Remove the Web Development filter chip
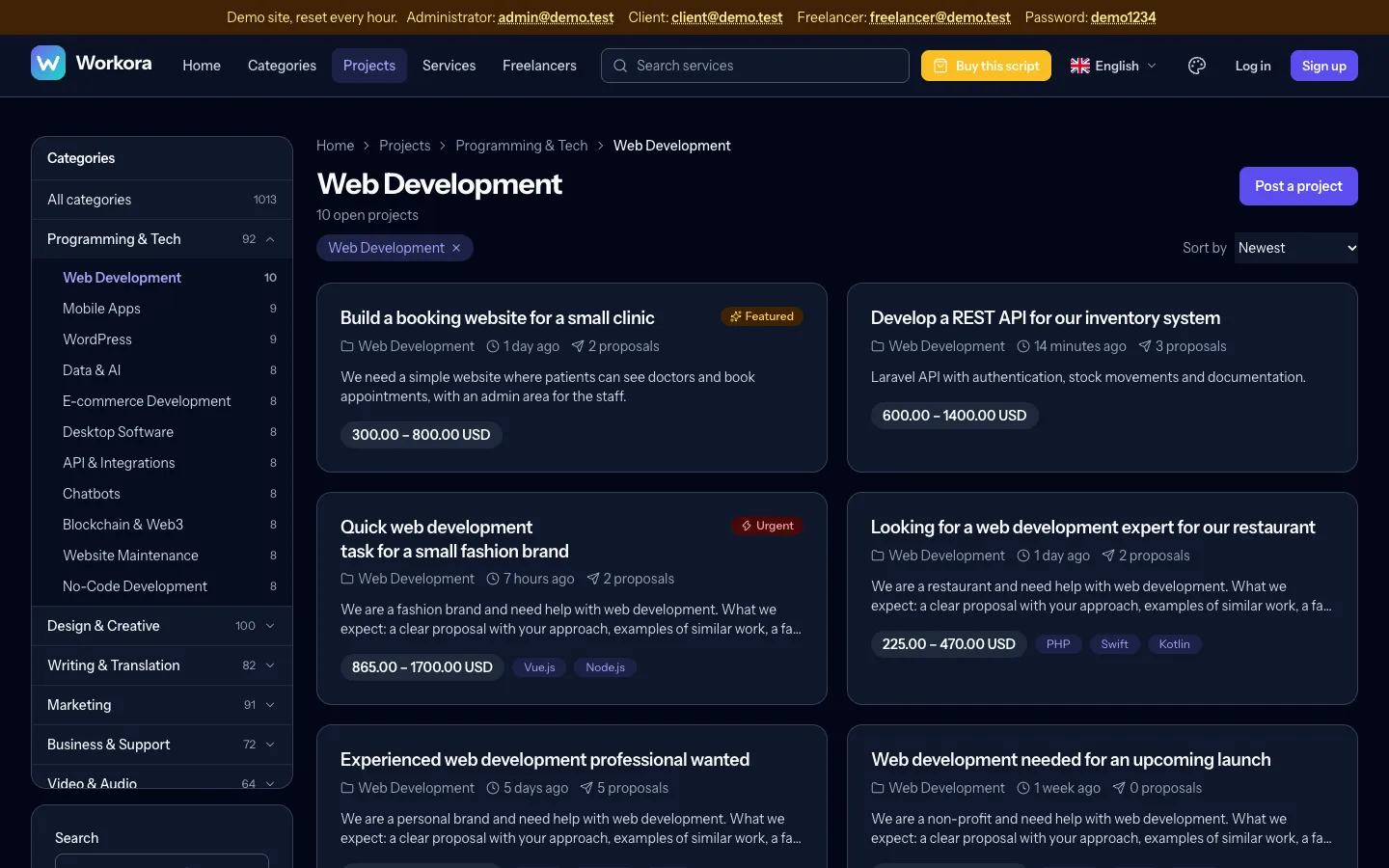1389x868 pixels. (456, 248)
